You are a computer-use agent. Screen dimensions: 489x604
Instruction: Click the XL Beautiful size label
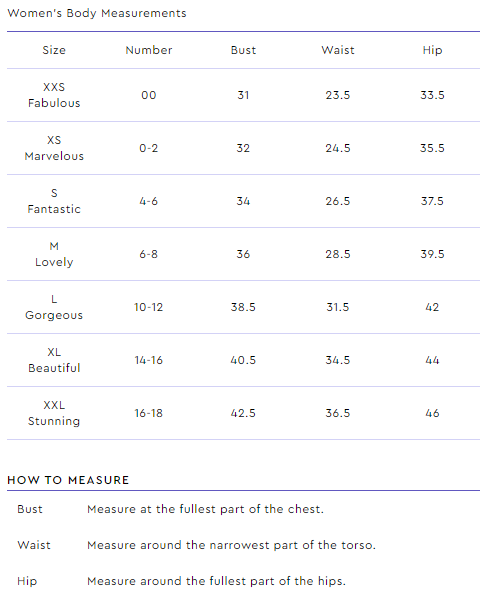(x=54, y=360)
